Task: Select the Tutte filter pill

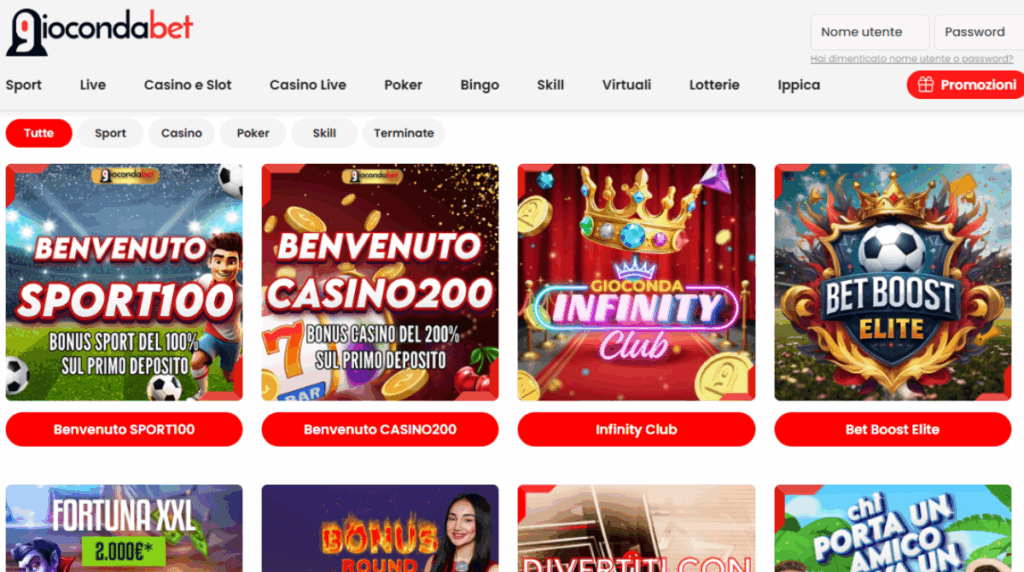Action: click(x=39, y=133)
